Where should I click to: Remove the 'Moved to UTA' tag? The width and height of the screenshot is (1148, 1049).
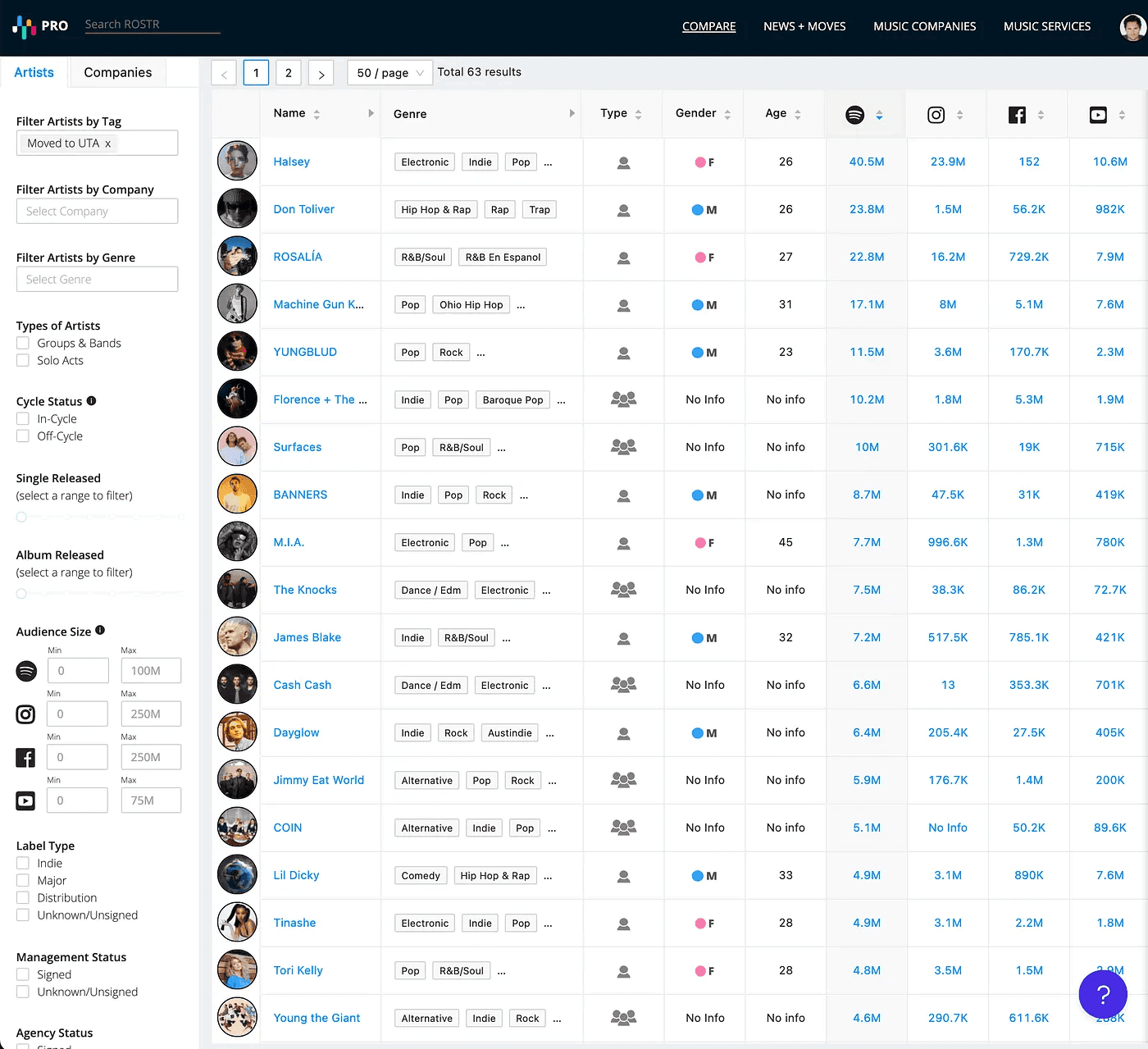point(107,144)
